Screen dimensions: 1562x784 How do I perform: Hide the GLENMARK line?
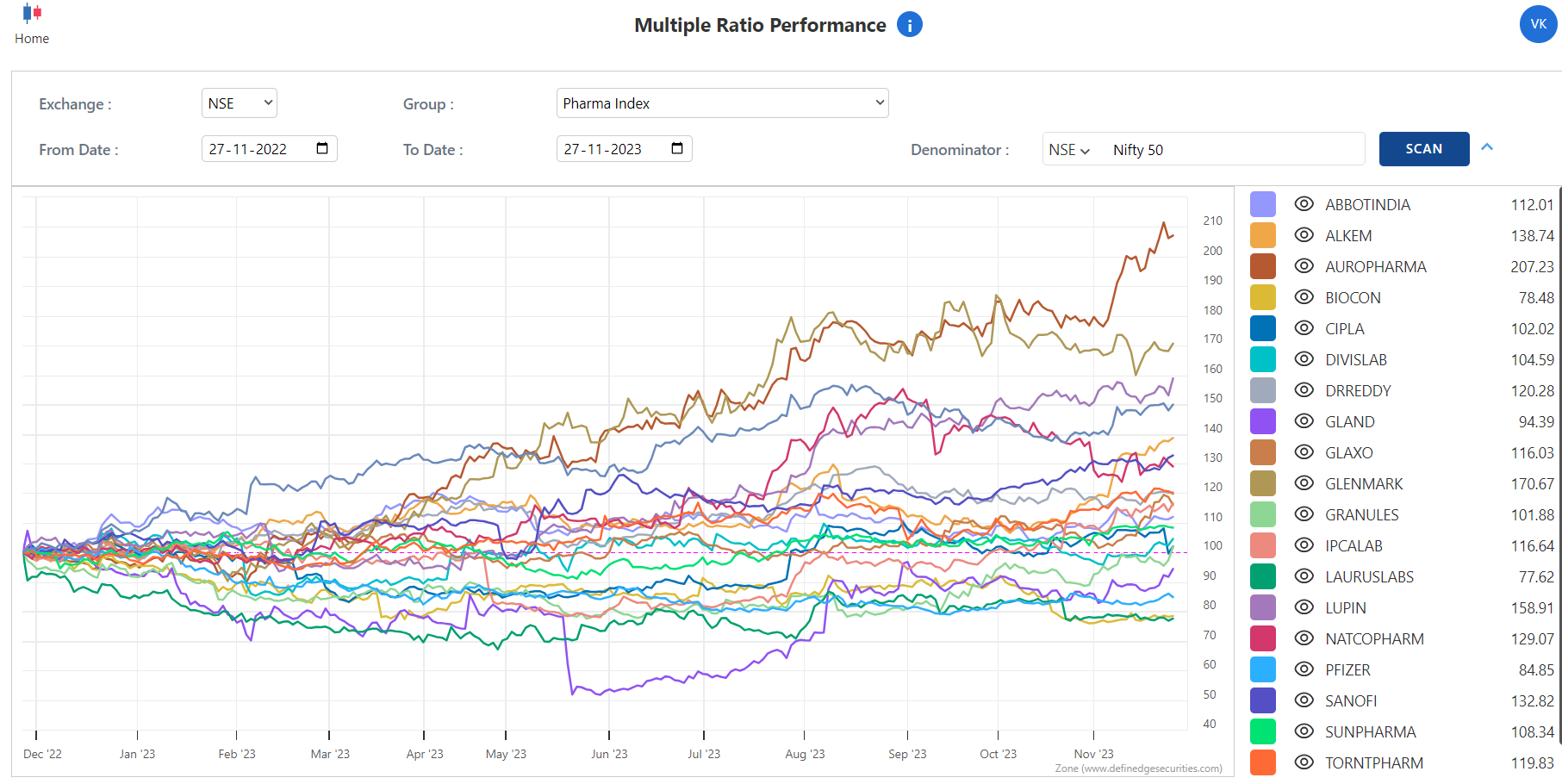pyautogui.click(x=1304, y=483)
